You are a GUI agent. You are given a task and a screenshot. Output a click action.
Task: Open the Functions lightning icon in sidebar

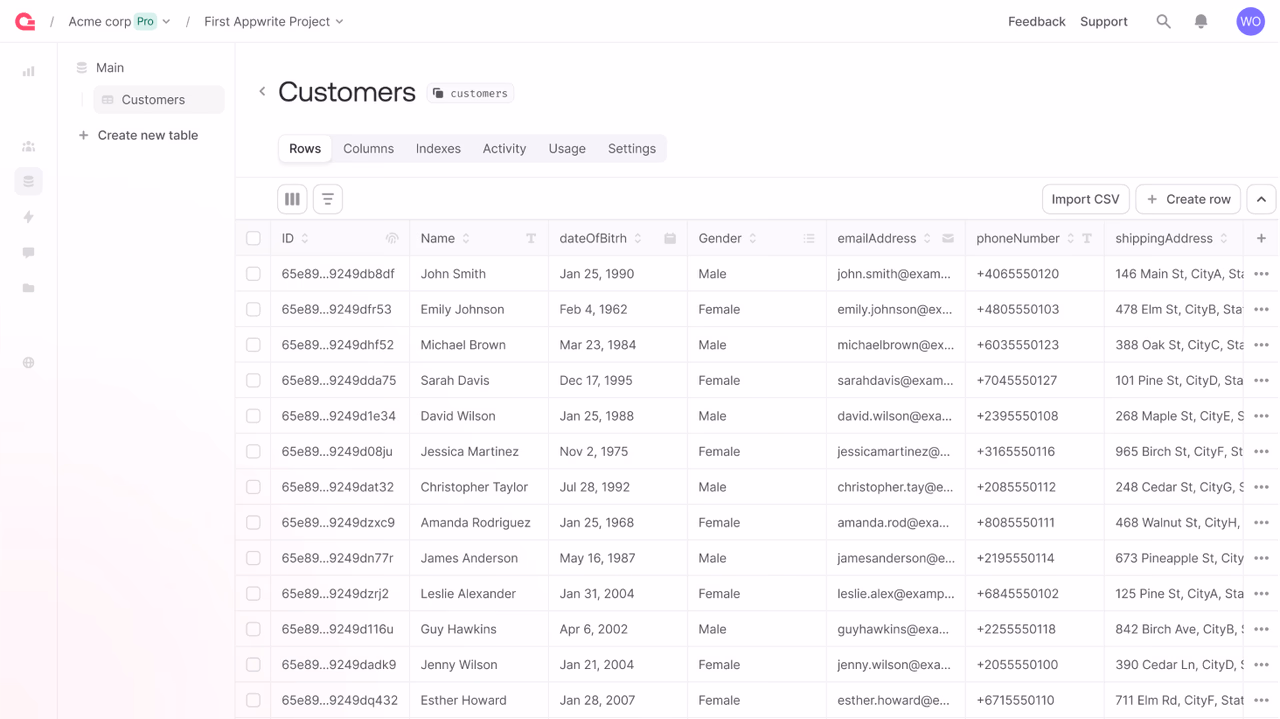click(29, 217)
